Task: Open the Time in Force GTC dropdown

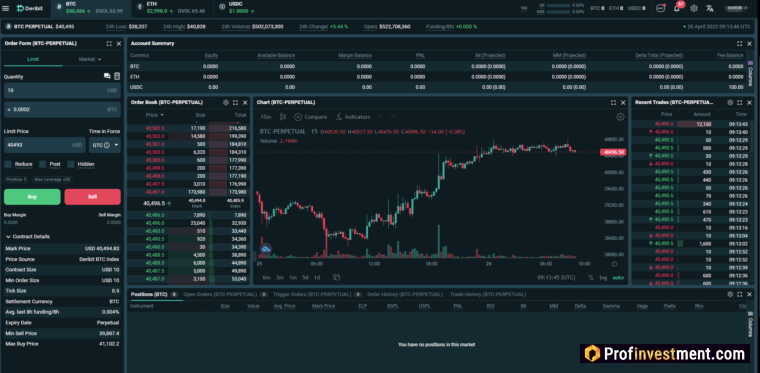Action: pos(105,145)
